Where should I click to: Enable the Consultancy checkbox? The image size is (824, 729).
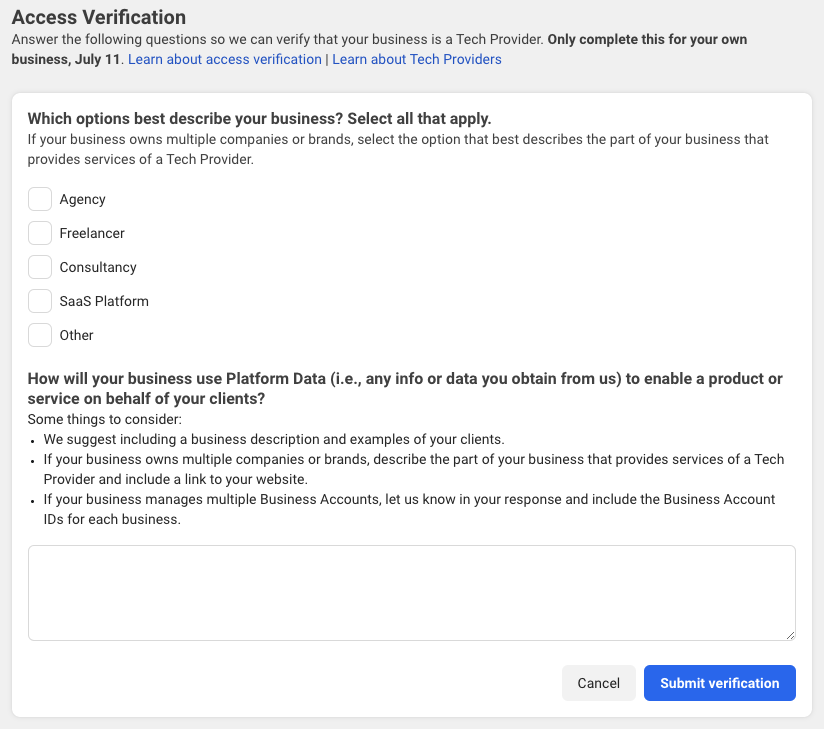(x=40, y=267)
